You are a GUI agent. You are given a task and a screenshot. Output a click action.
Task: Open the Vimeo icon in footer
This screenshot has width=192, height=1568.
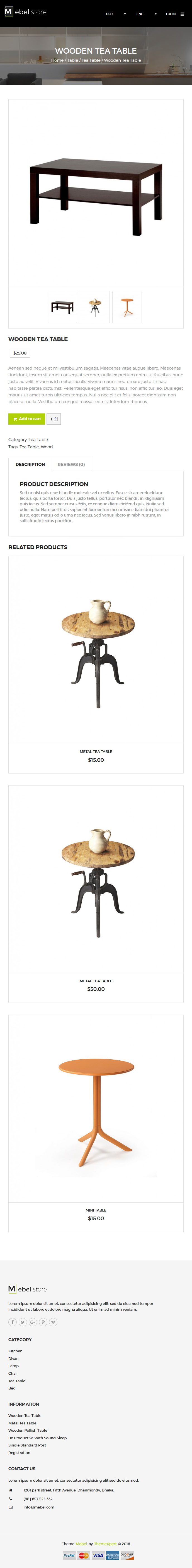(53, 1322)
